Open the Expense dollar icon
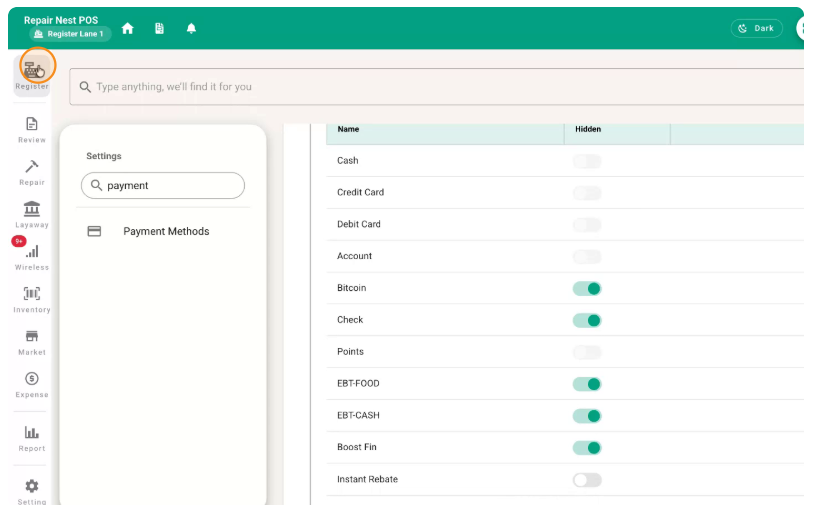The width and height of the screenshot is (814, 505). pyautogui.click(x=32, y=379)
